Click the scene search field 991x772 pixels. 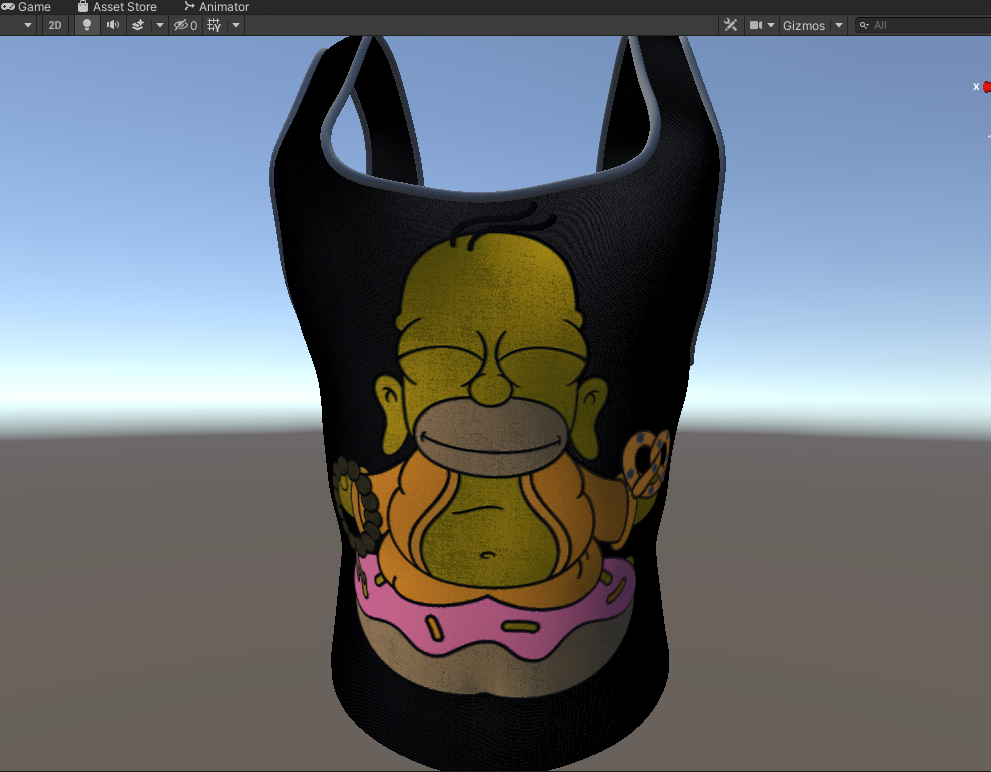(923, 25)
